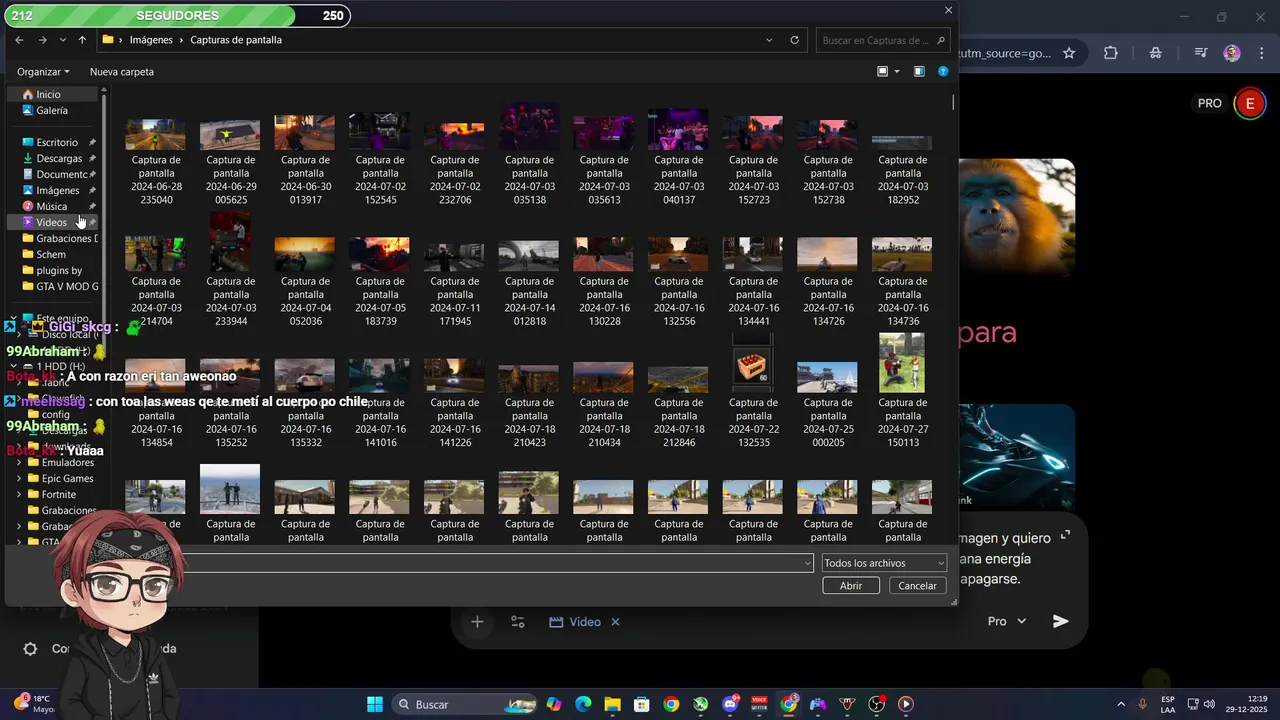Viewport: 1280px width, 720px height.
Task: Click the Capturas de pantalla breadcrumb
Action: [x=236, y=40]
